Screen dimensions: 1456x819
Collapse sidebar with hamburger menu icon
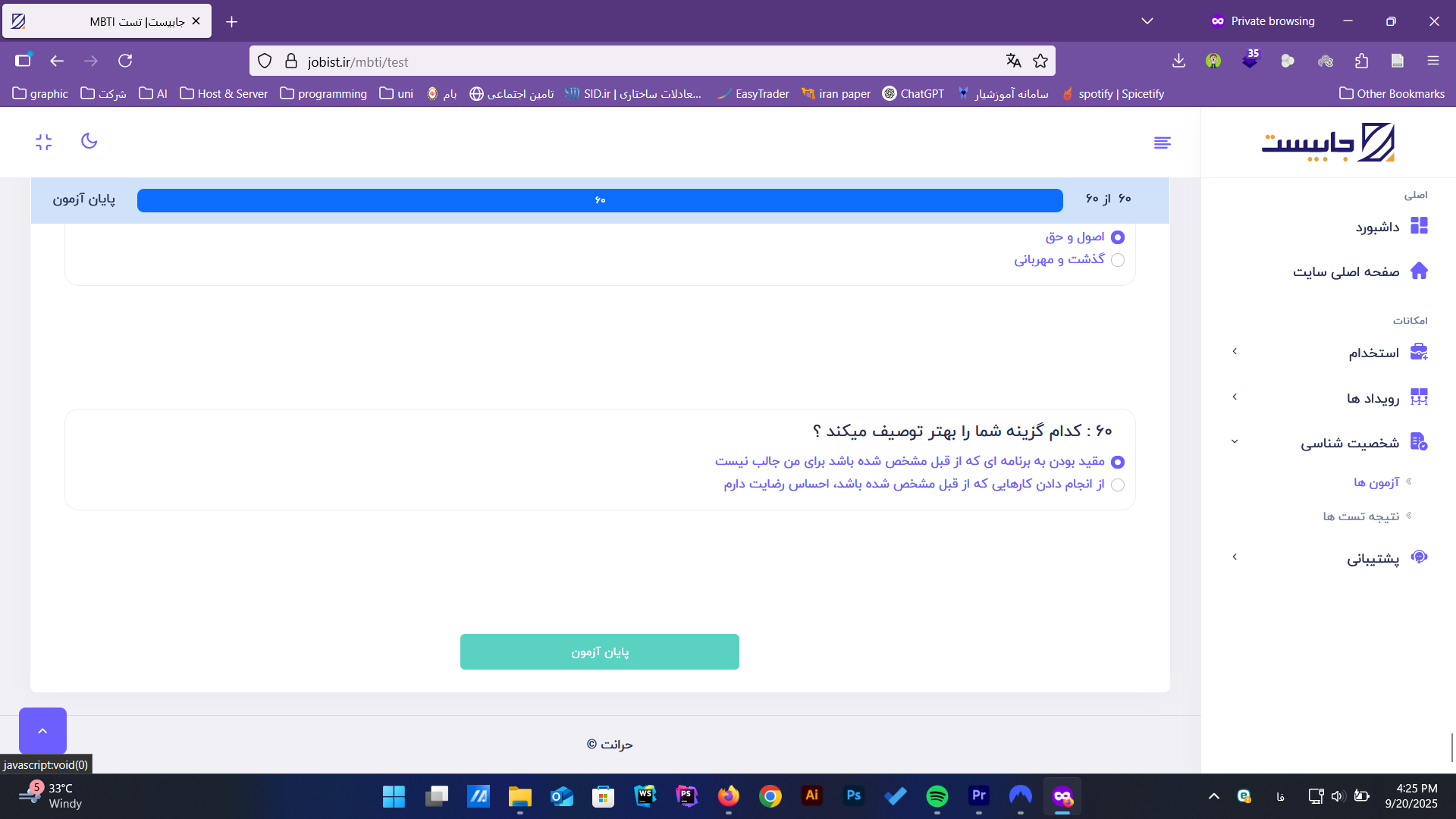coord(1162,143)
